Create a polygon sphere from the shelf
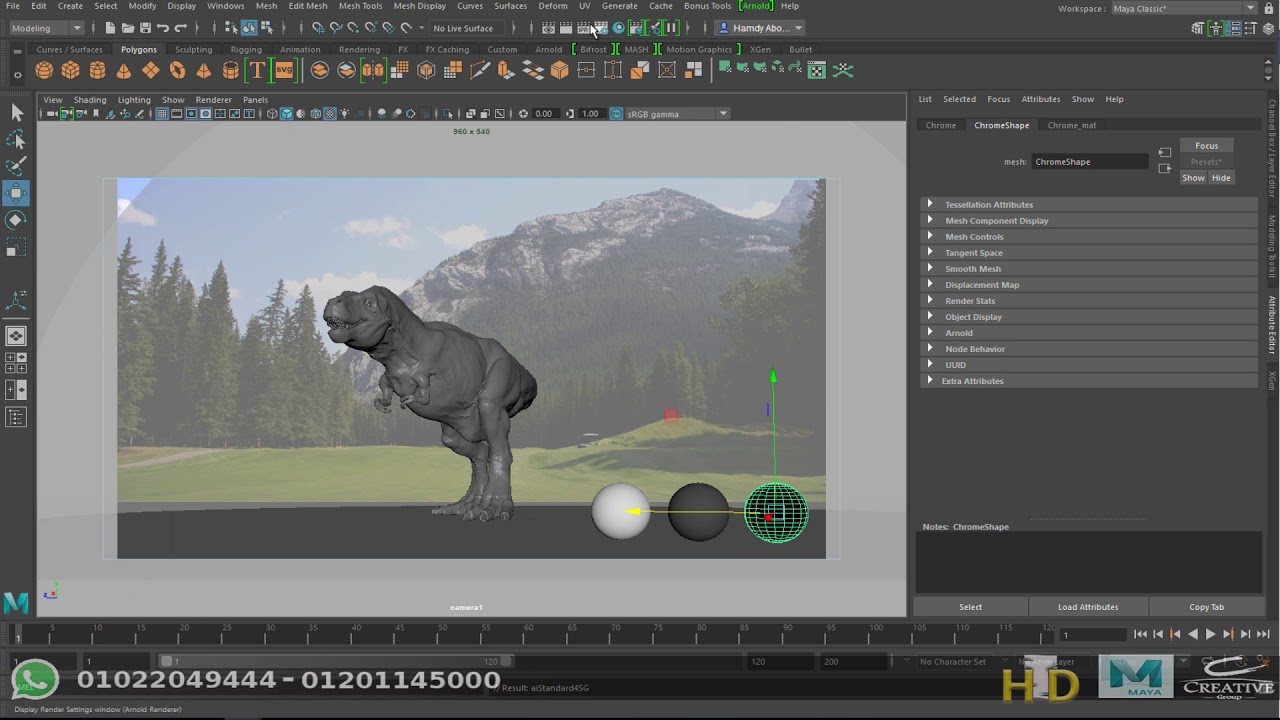This screenshot has height=720, width=1280. tap(44, 70)
